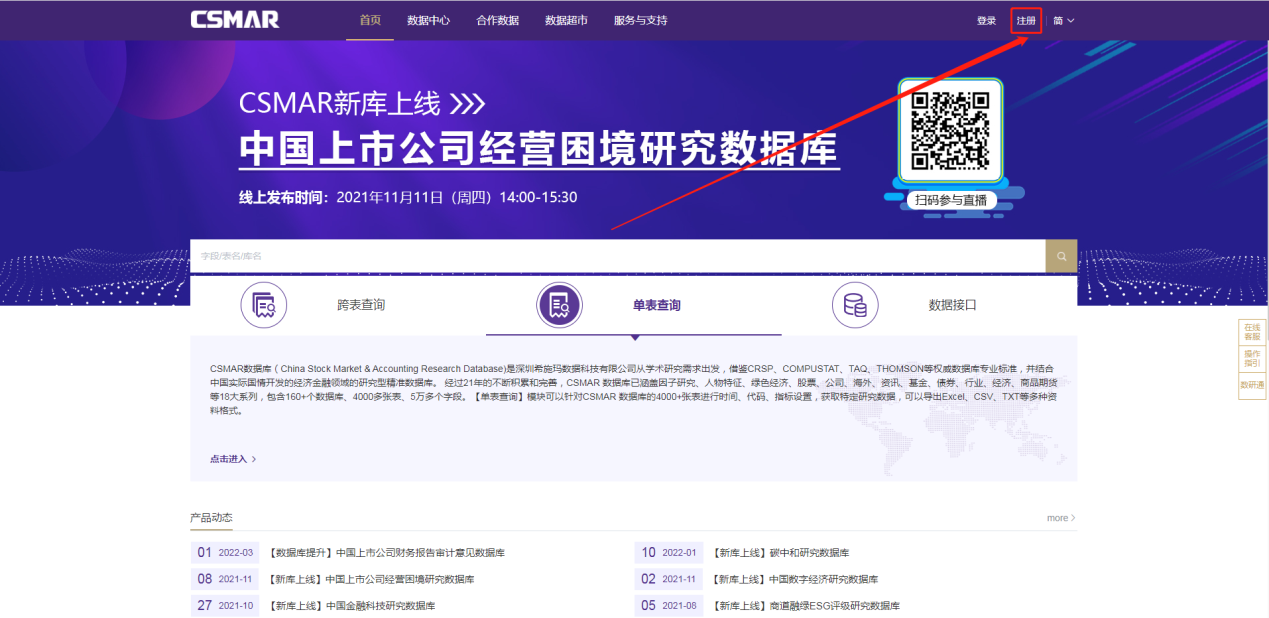Expand product news via more link
1269x618 pixels.
(1060, 518)
